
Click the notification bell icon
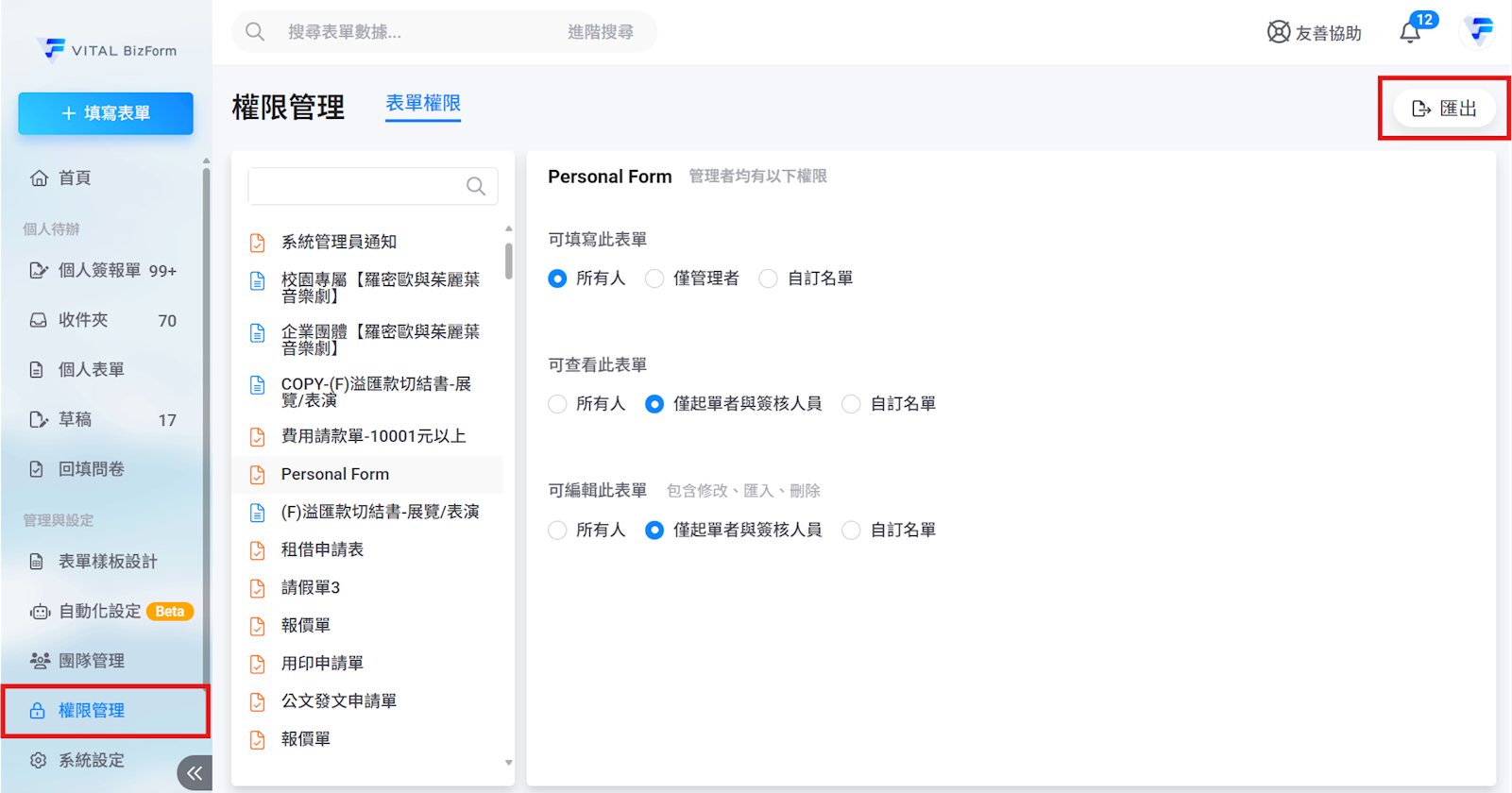[x=1410, y=32]
